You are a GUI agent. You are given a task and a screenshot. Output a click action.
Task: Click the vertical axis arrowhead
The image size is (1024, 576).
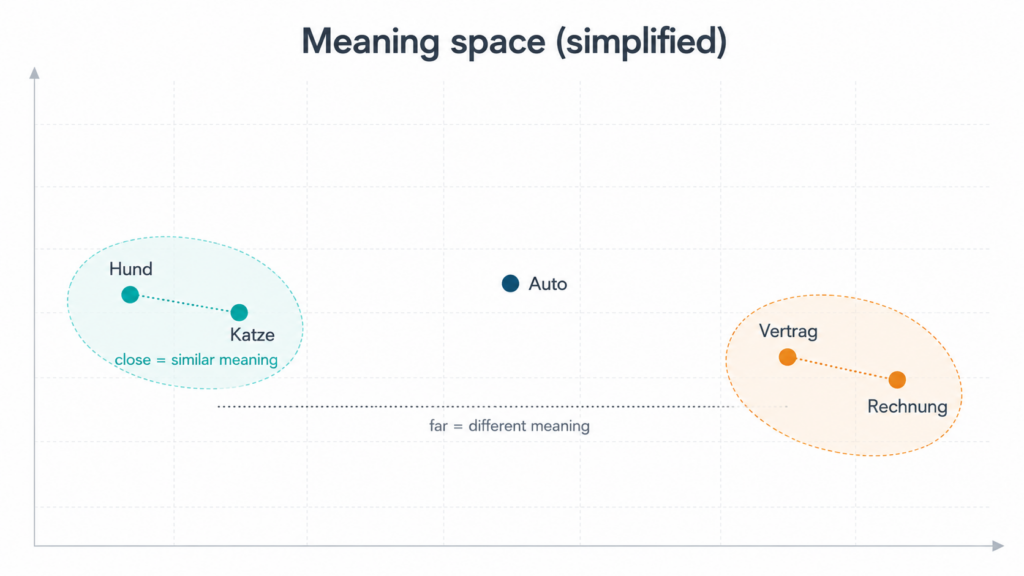tap(35, 73)
